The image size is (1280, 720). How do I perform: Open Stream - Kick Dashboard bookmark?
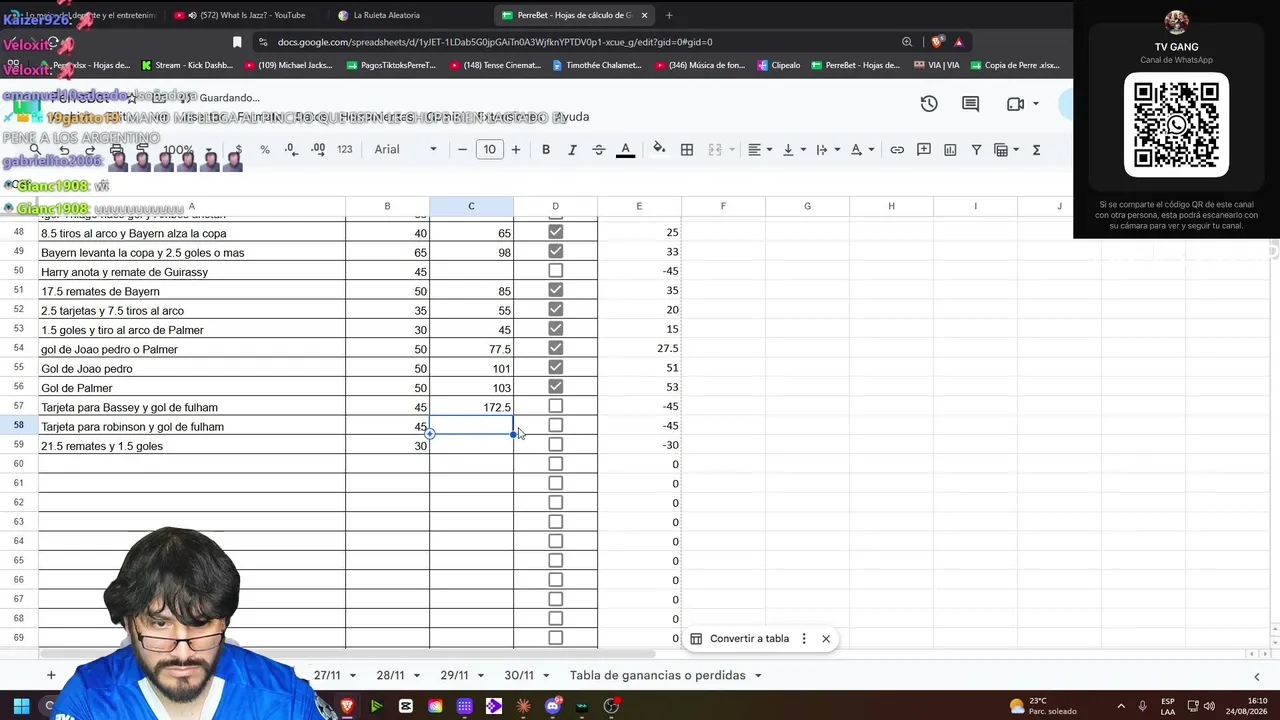[187, 66]
